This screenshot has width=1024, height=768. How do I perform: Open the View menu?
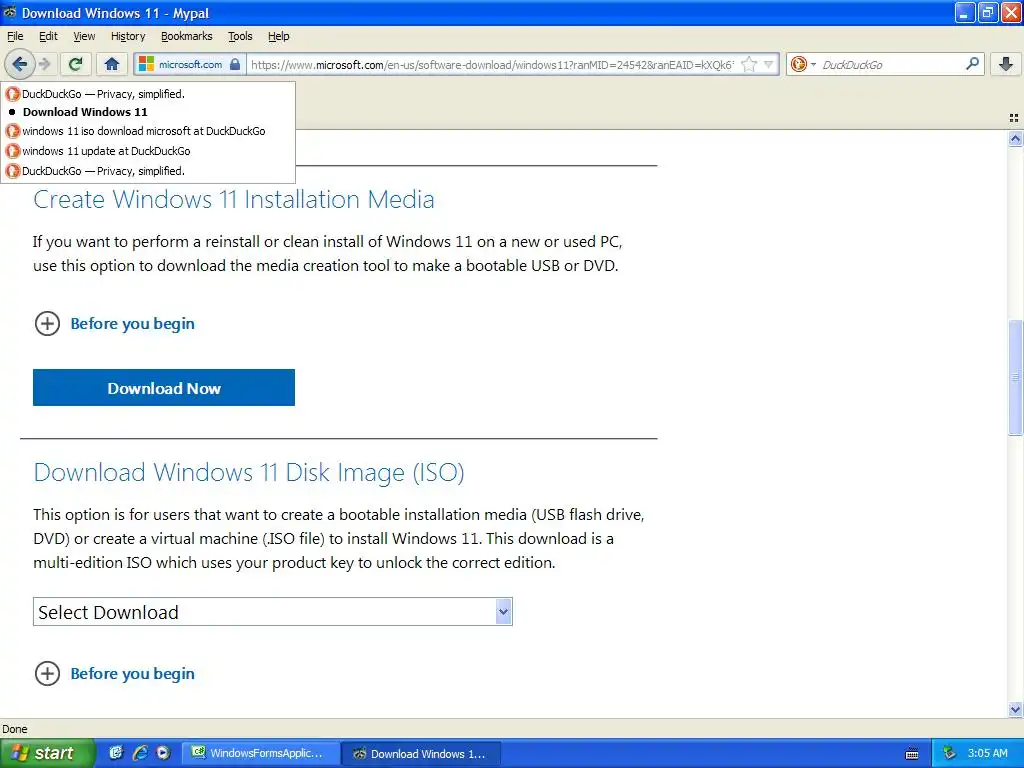click(84, 36)
